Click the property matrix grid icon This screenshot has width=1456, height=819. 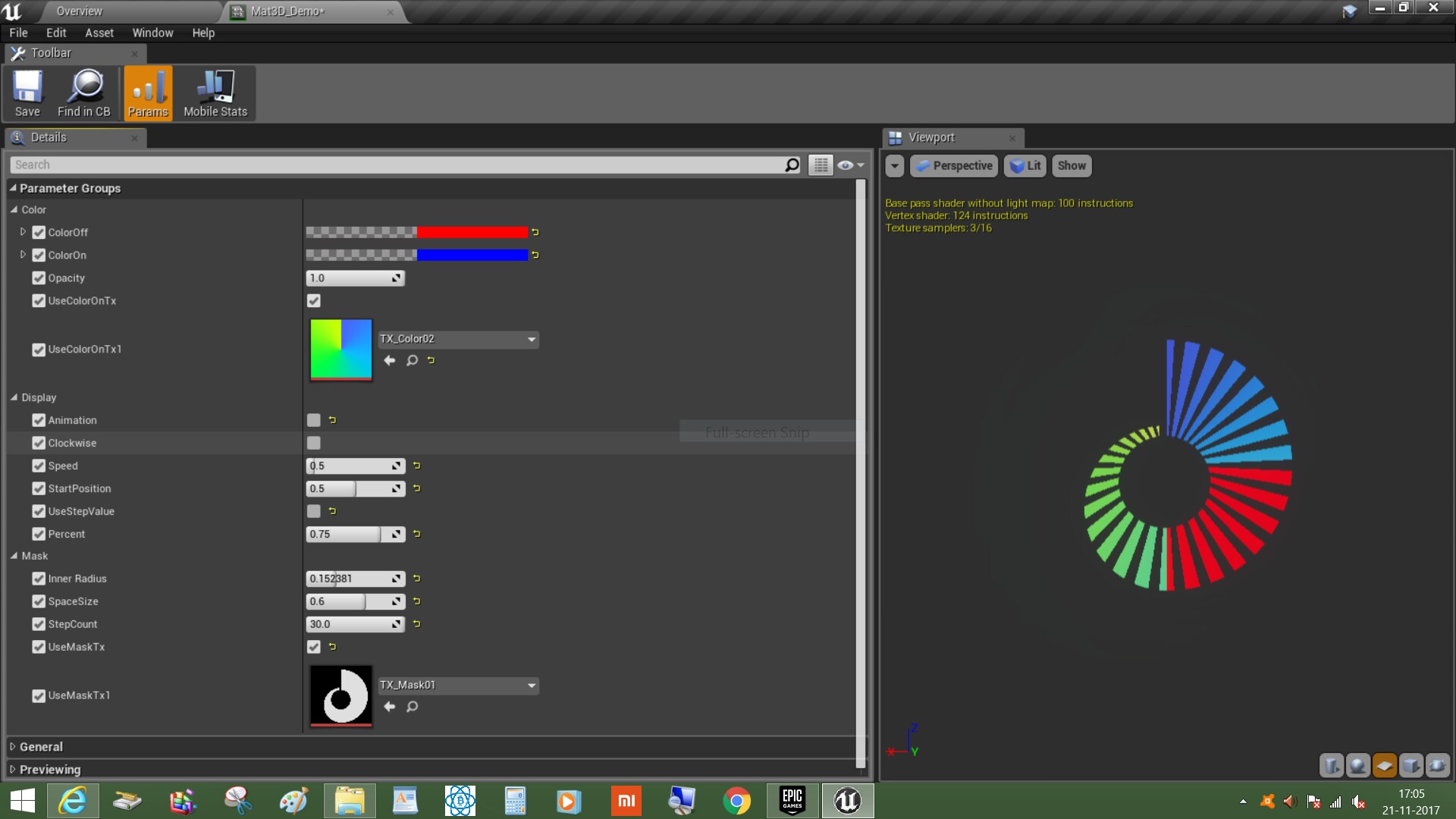click(821, 165)
